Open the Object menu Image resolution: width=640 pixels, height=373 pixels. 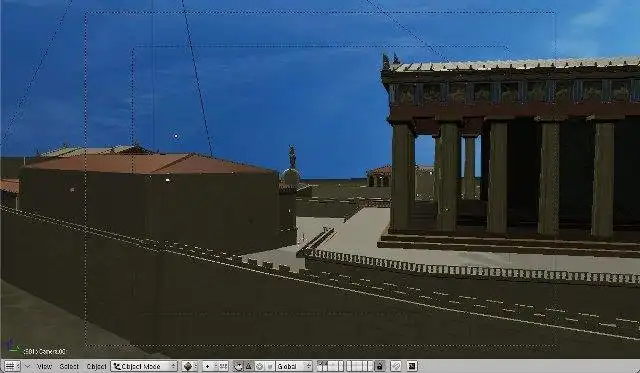tap(97, 366)
